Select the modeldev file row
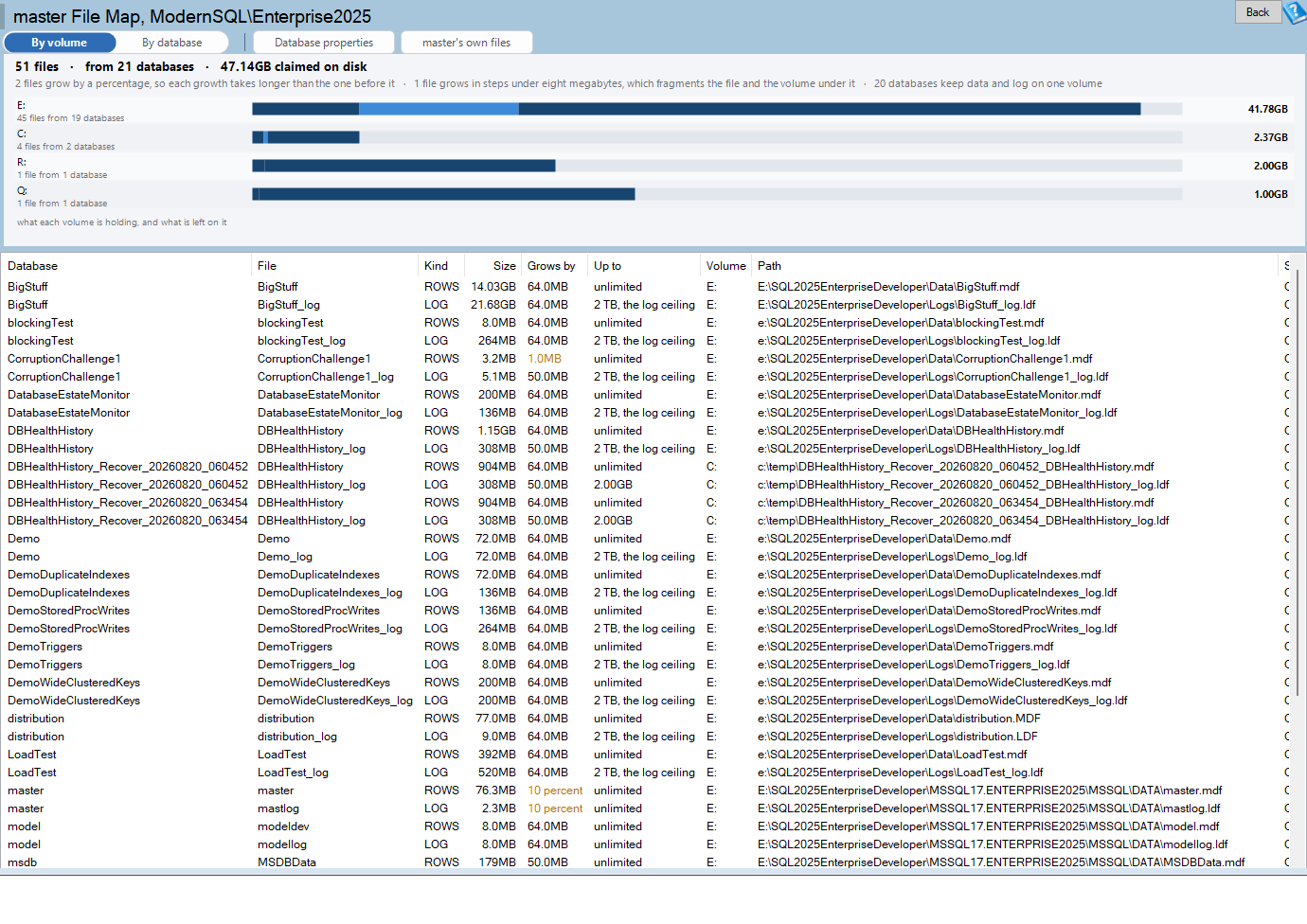This screenshot has width=1307, height=924. (x=644, y=826)
